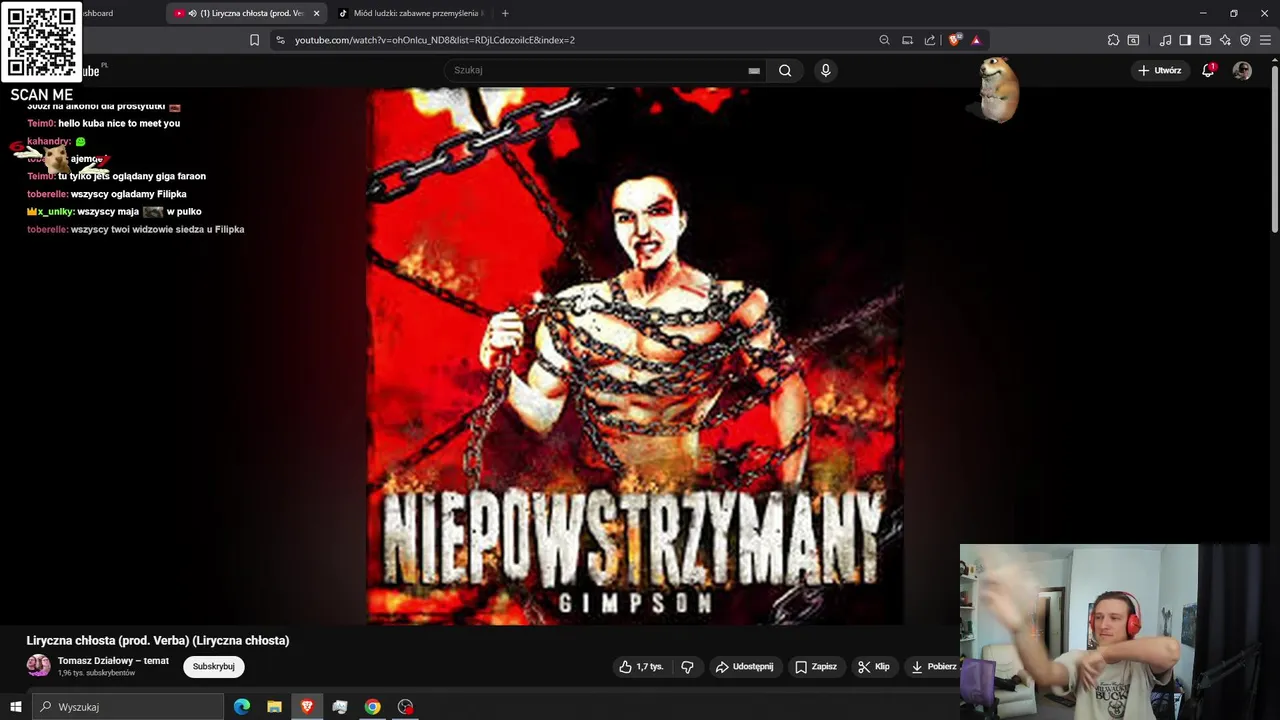Open the YouTube notifications bell
Viewport: 1280px width, 720px height.
[x=1208, y=70]
